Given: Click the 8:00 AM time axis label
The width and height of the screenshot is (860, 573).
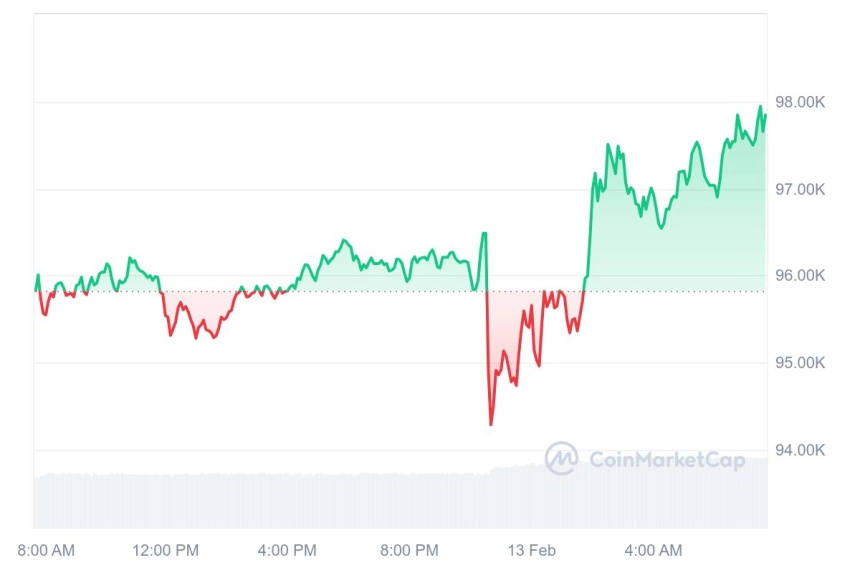Looking at the screenshot, I should [x=46, y=550].
